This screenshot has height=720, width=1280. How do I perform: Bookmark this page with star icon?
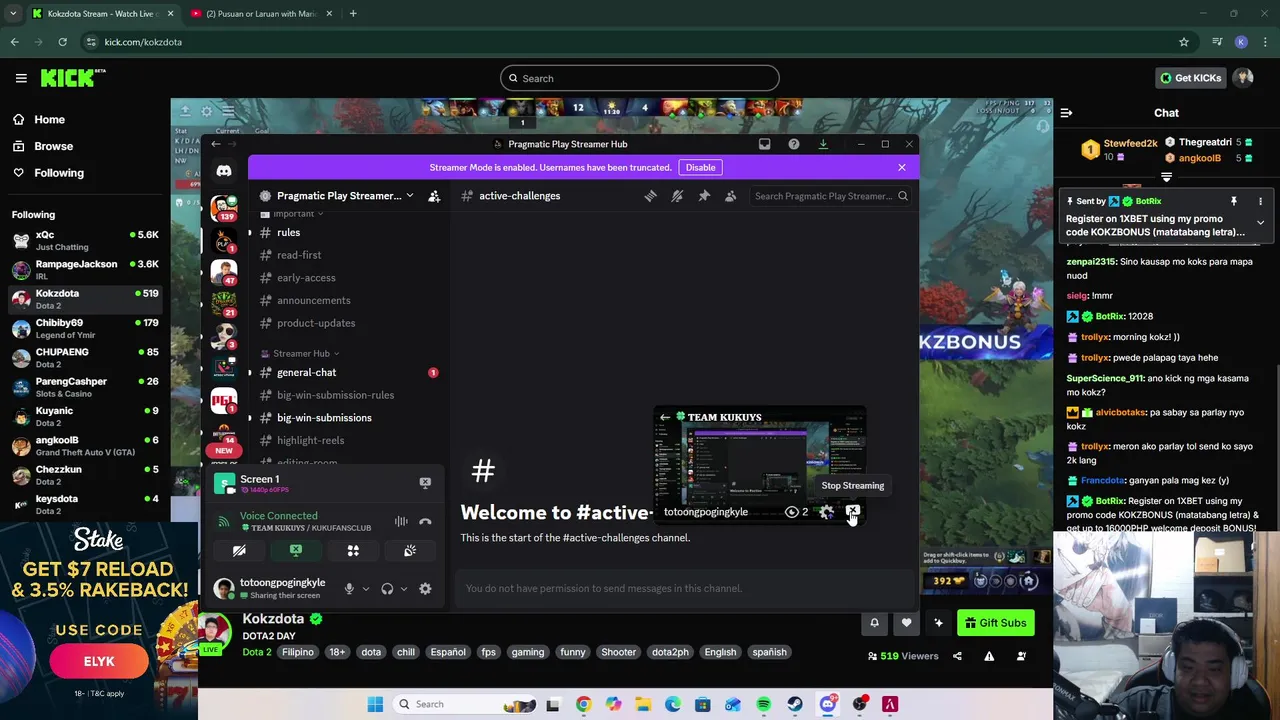[x=1184, y=42]
